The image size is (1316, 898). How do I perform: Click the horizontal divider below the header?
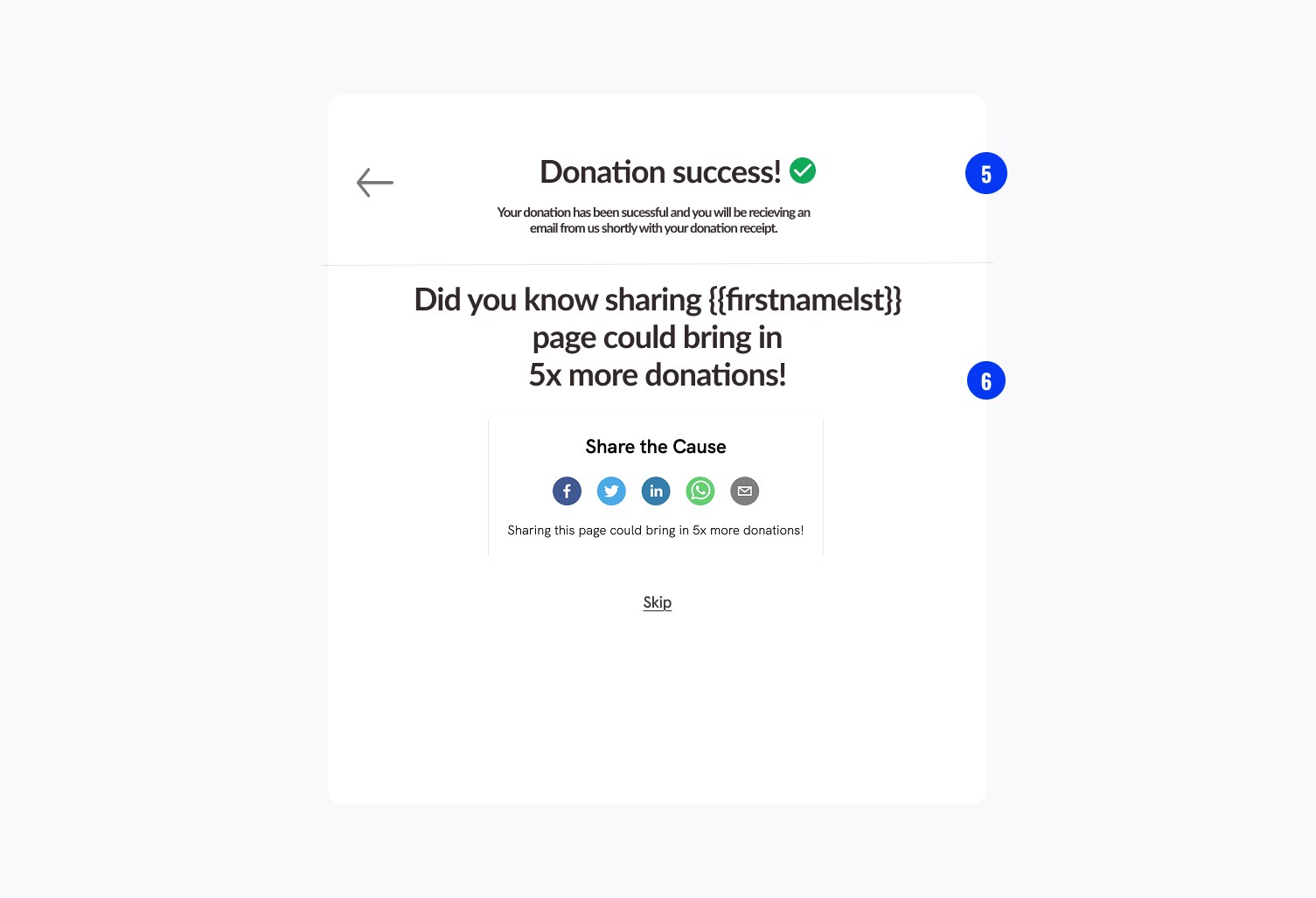pos(658,263)
